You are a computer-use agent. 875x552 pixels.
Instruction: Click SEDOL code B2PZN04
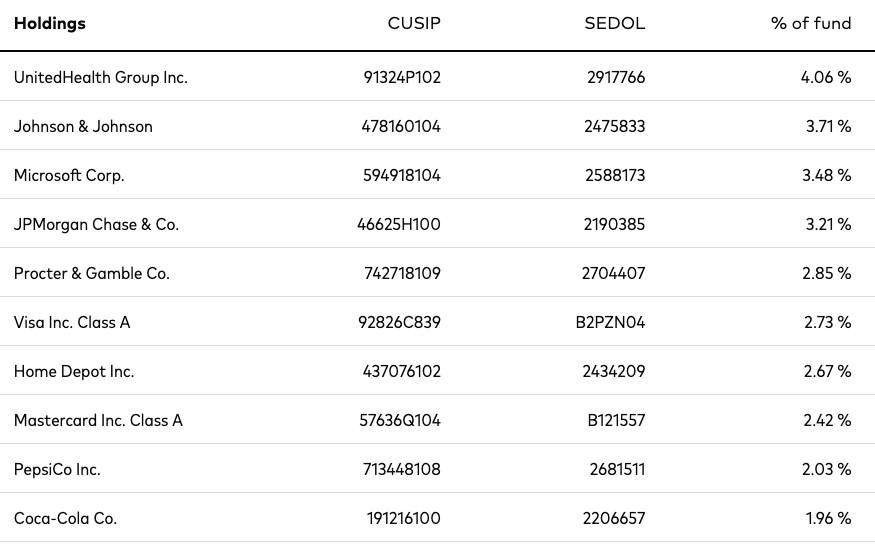614,322
